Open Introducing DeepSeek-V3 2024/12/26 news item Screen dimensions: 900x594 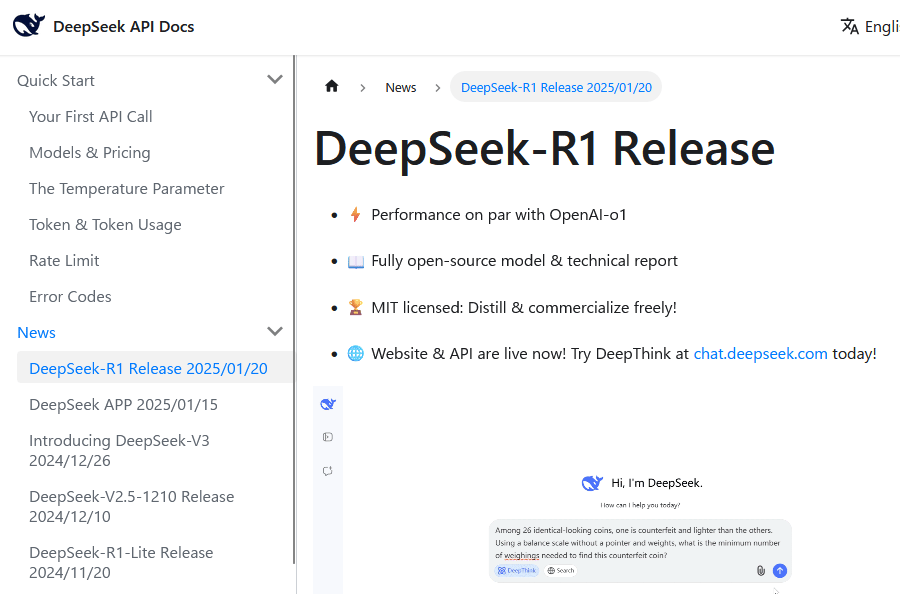[119, 451]
